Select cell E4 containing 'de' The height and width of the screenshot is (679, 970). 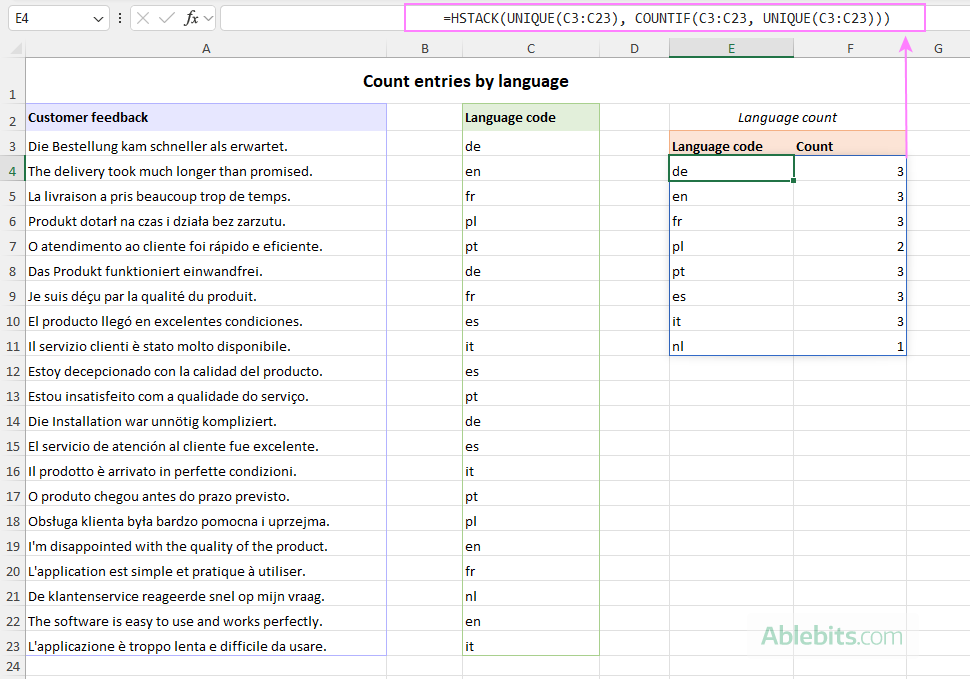(731, 168)
